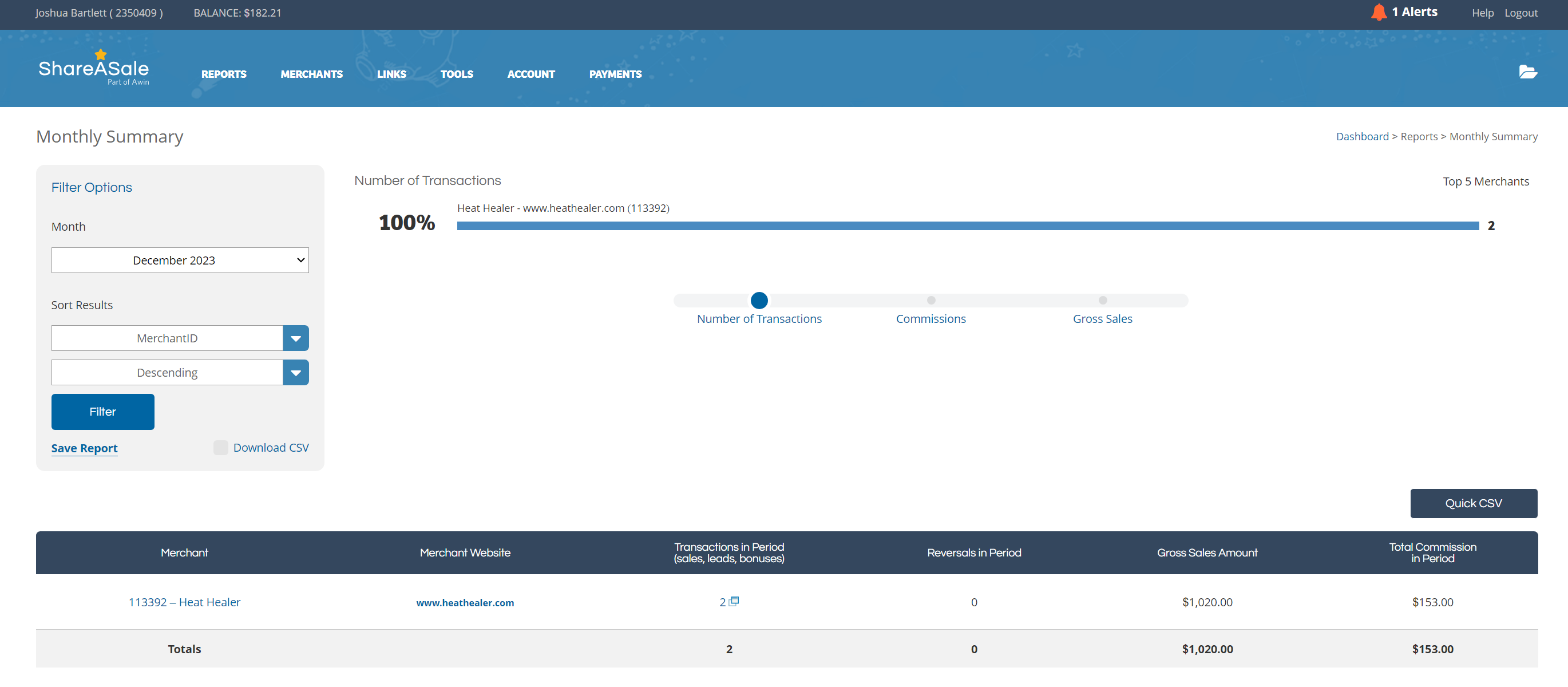The image size is (1568, 687).
Task: Open transactions popup icon beside 2
Action: [734, 601]
